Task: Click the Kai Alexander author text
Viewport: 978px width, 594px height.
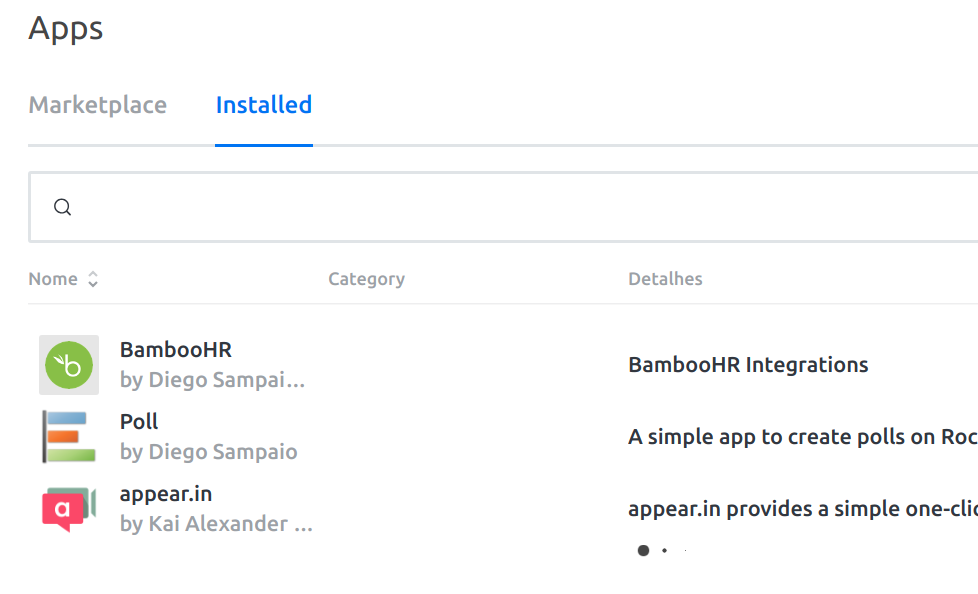Action: coord(216,524)
